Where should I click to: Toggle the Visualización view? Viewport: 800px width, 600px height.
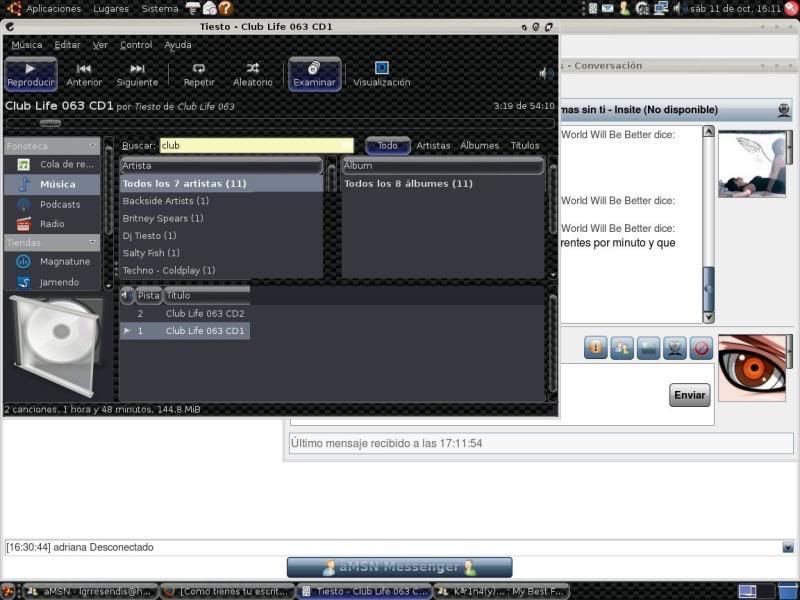pyautogui.click(x=382, y=74)
